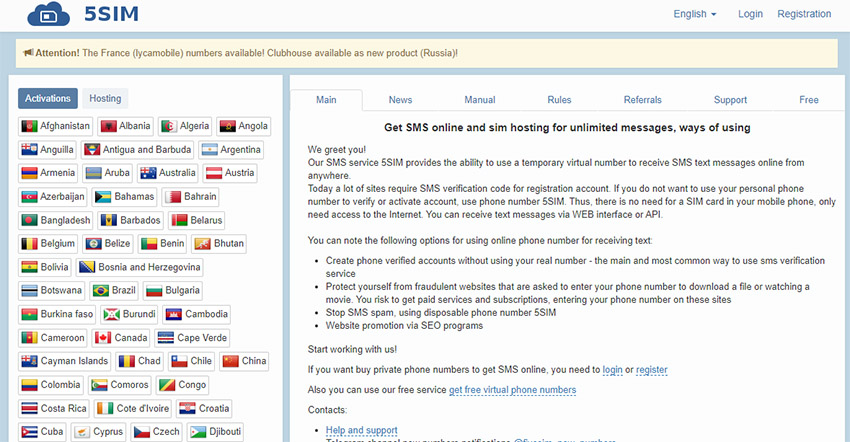850x442 pixels.
Task: Pick the Bosnia and Herzegovina flag icon
Action: point(87,267)
